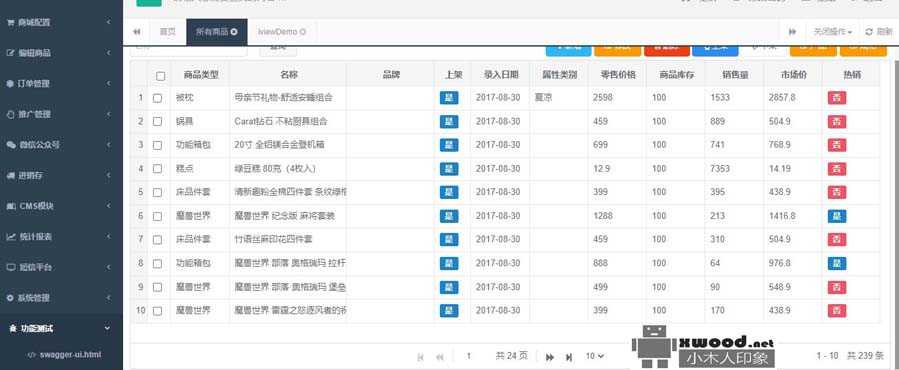Check the box for row 5 床品件套
Image resolution: width=899 pixels, height=370 pixels.
click(x=157, y=193)
